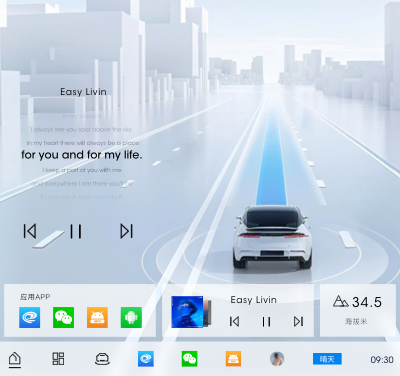Viewport: 400px width, 376px height.
Task: Next track in large lyrics player
Action: click(126, 231)
